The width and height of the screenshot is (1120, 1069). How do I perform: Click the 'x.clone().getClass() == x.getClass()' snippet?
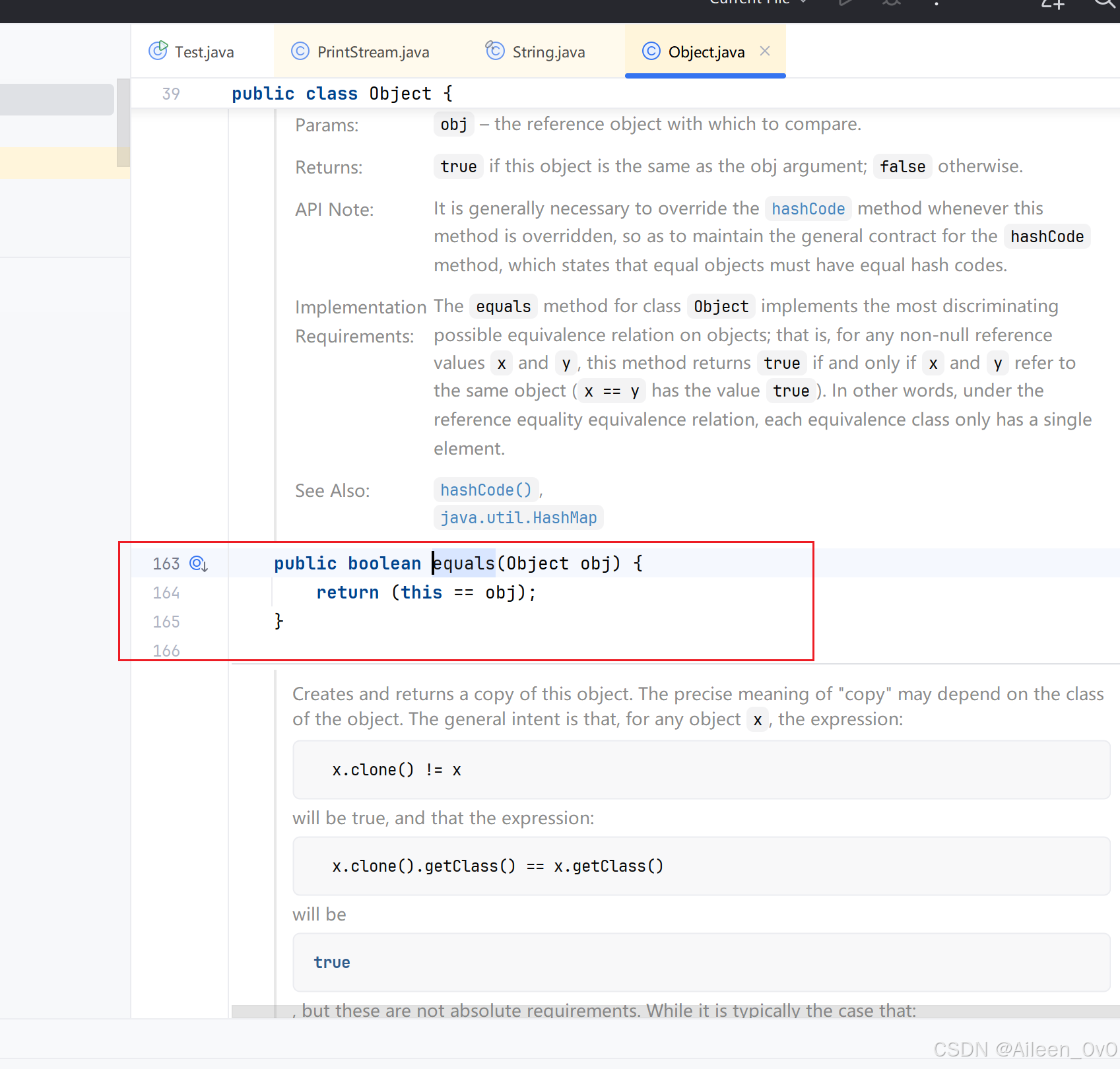click(x=702, y=866)
